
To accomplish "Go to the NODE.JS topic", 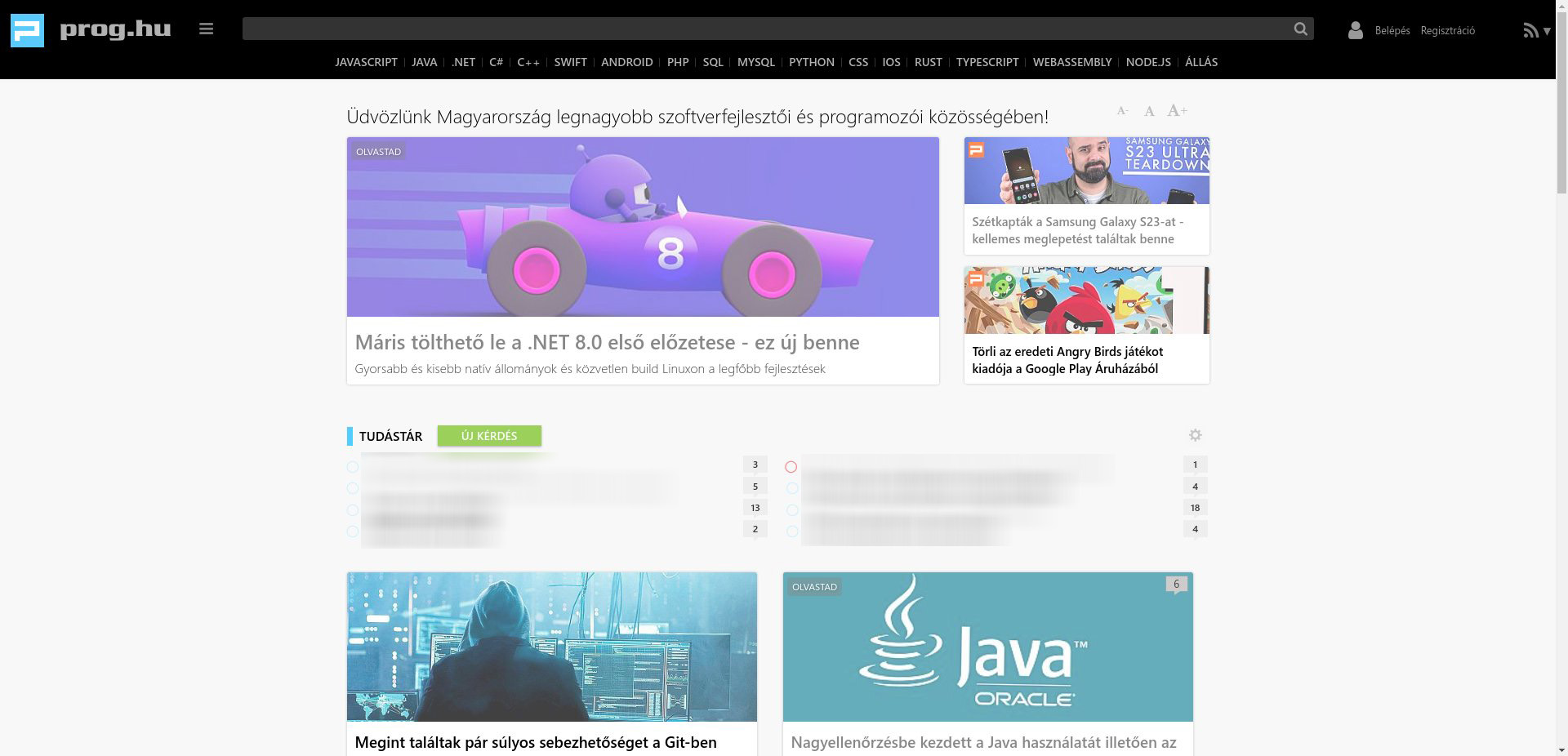I will tap(1148, 62).
